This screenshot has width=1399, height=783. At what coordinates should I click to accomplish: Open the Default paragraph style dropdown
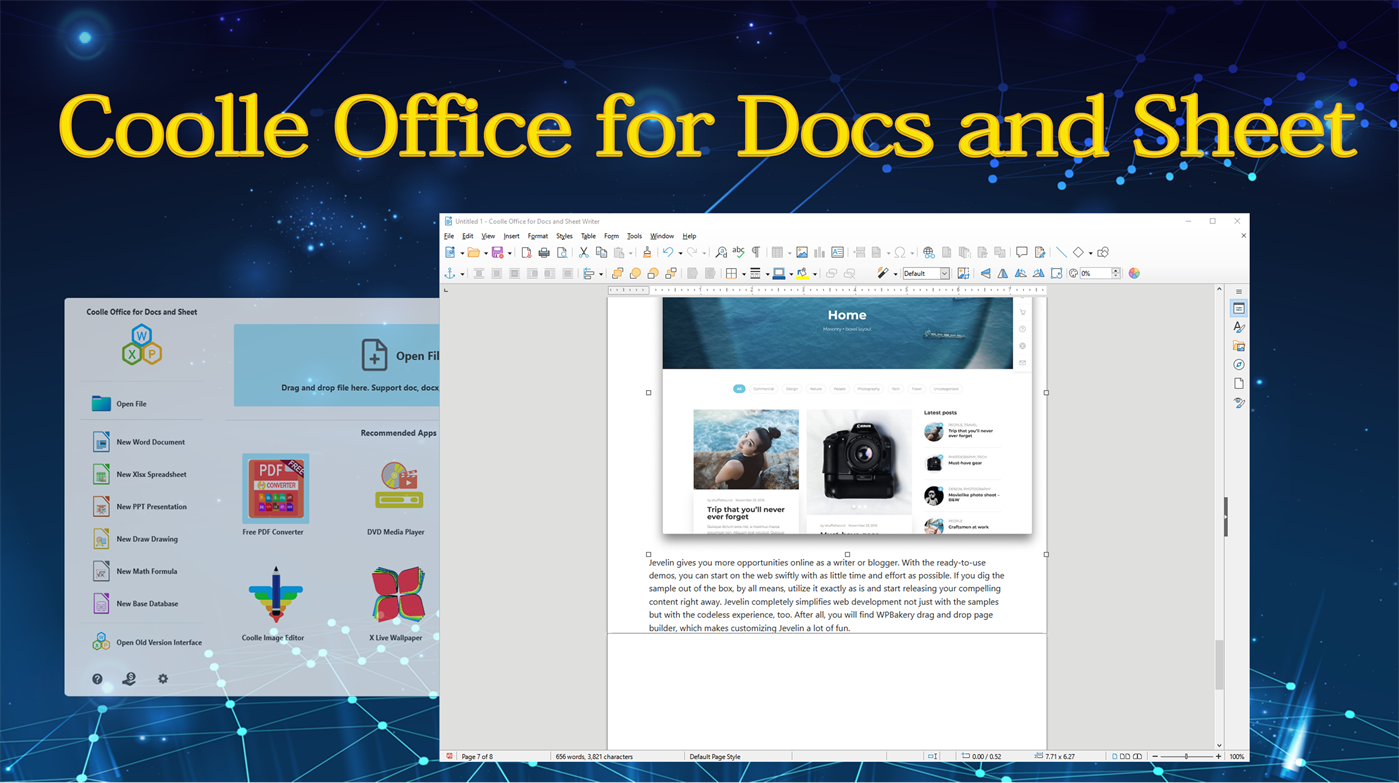(x=944, y=273)
